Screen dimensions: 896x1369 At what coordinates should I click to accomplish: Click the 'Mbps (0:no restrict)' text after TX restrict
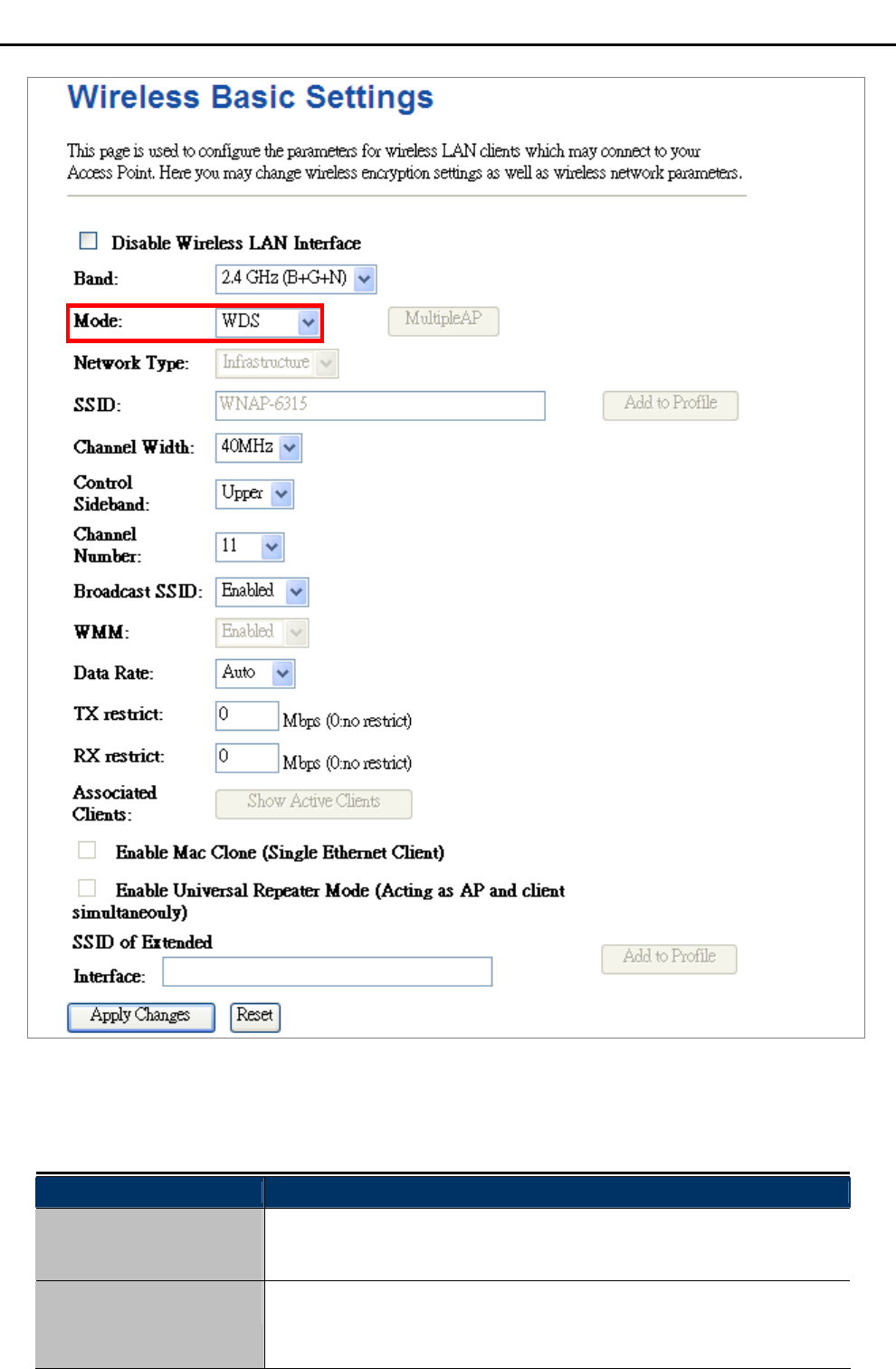tap(348, 721)
